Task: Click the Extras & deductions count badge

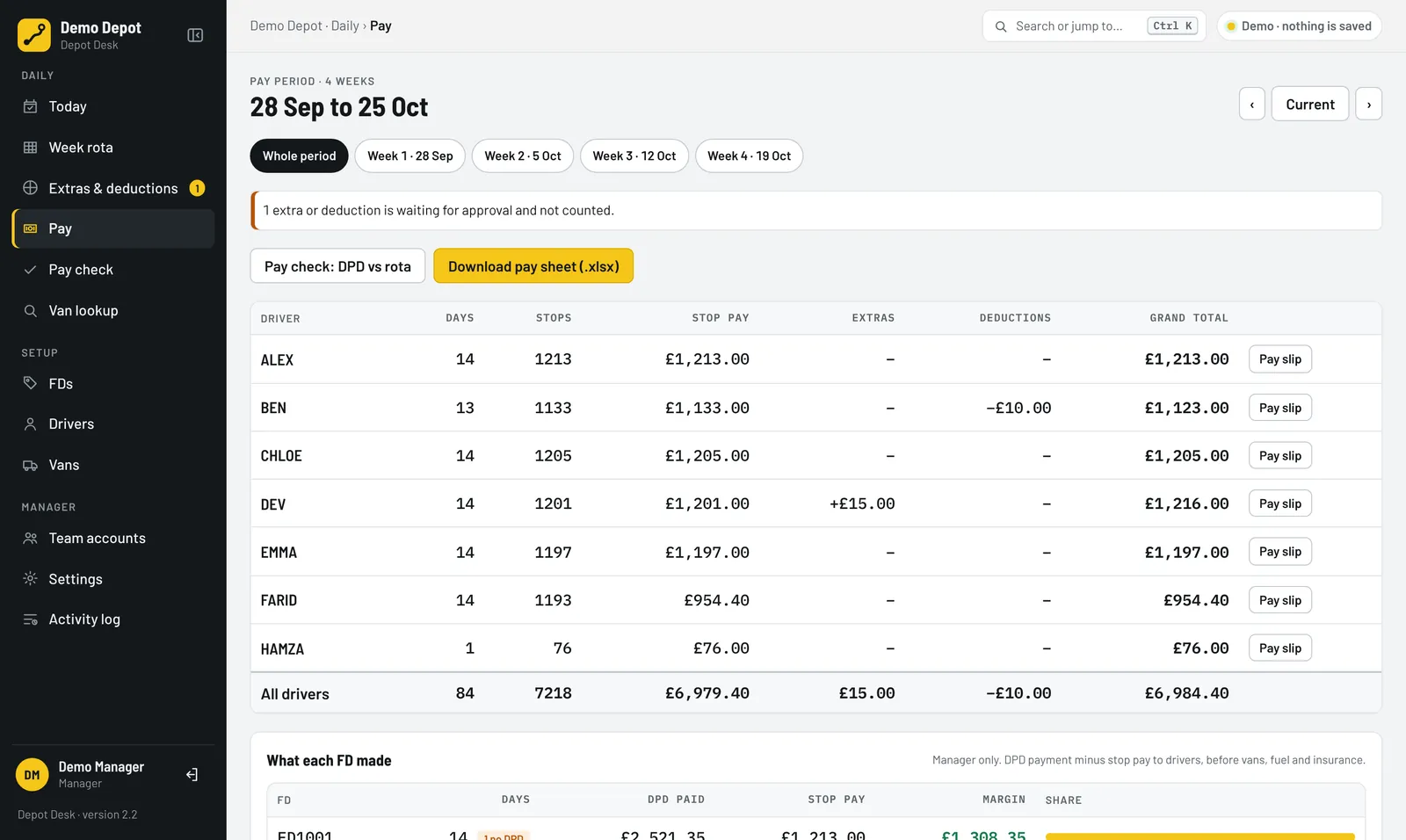Action: pyautogui.click(x=197, y=188)
